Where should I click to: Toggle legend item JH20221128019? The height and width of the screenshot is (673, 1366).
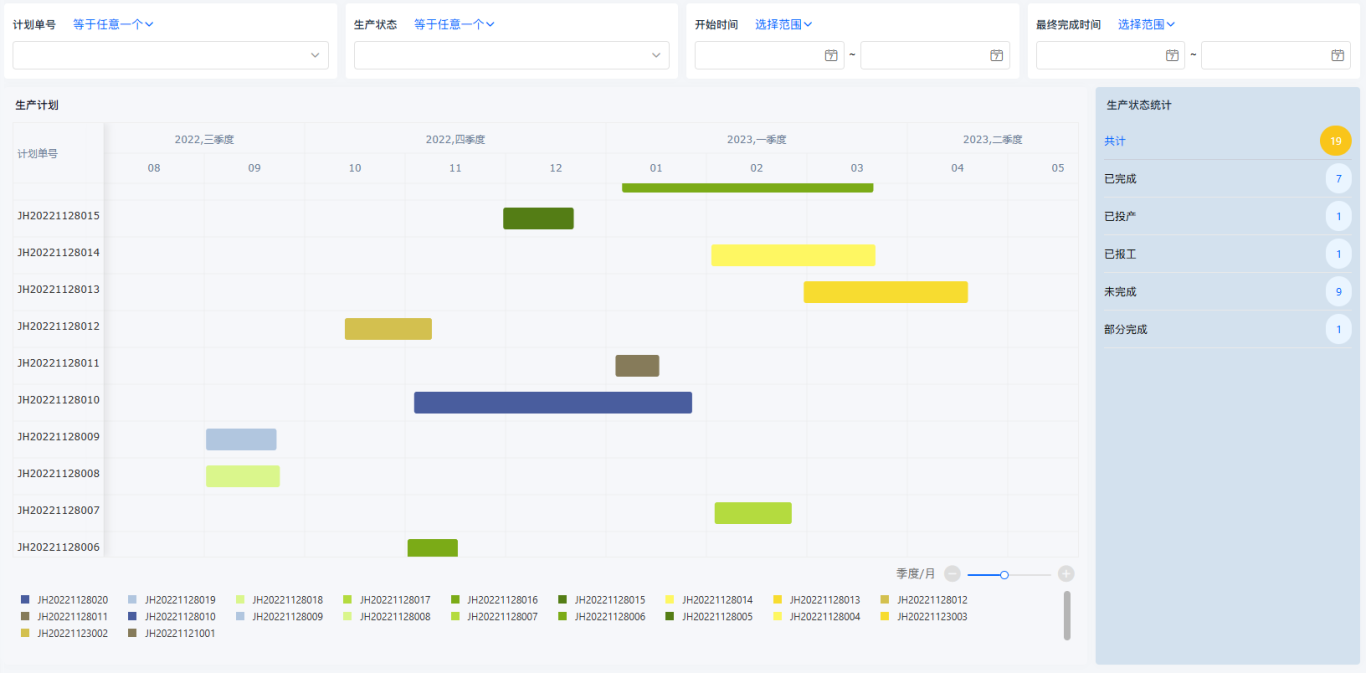coord(171,600)
